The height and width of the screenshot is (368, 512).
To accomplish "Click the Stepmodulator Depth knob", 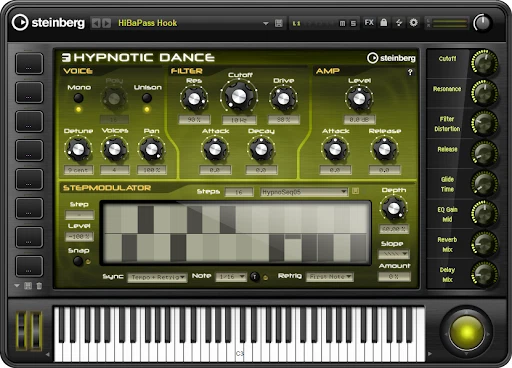I will (394, 208).
